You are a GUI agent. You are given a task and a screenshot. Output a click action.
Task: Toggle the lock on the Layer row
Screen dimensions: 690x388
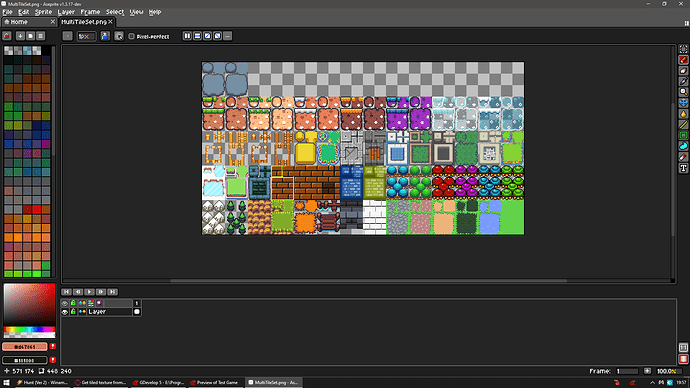(73, 312)
